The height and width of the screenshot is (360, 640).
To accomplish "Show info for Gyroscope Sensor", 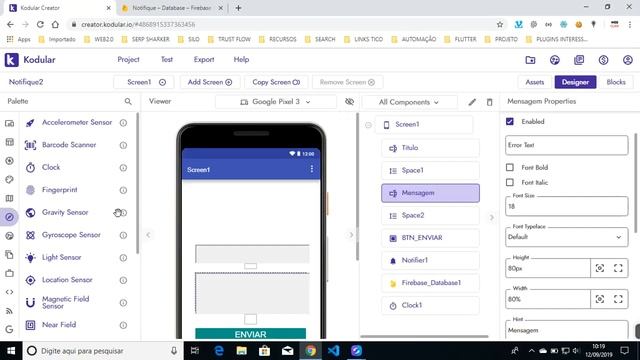I will coord(123,235).
